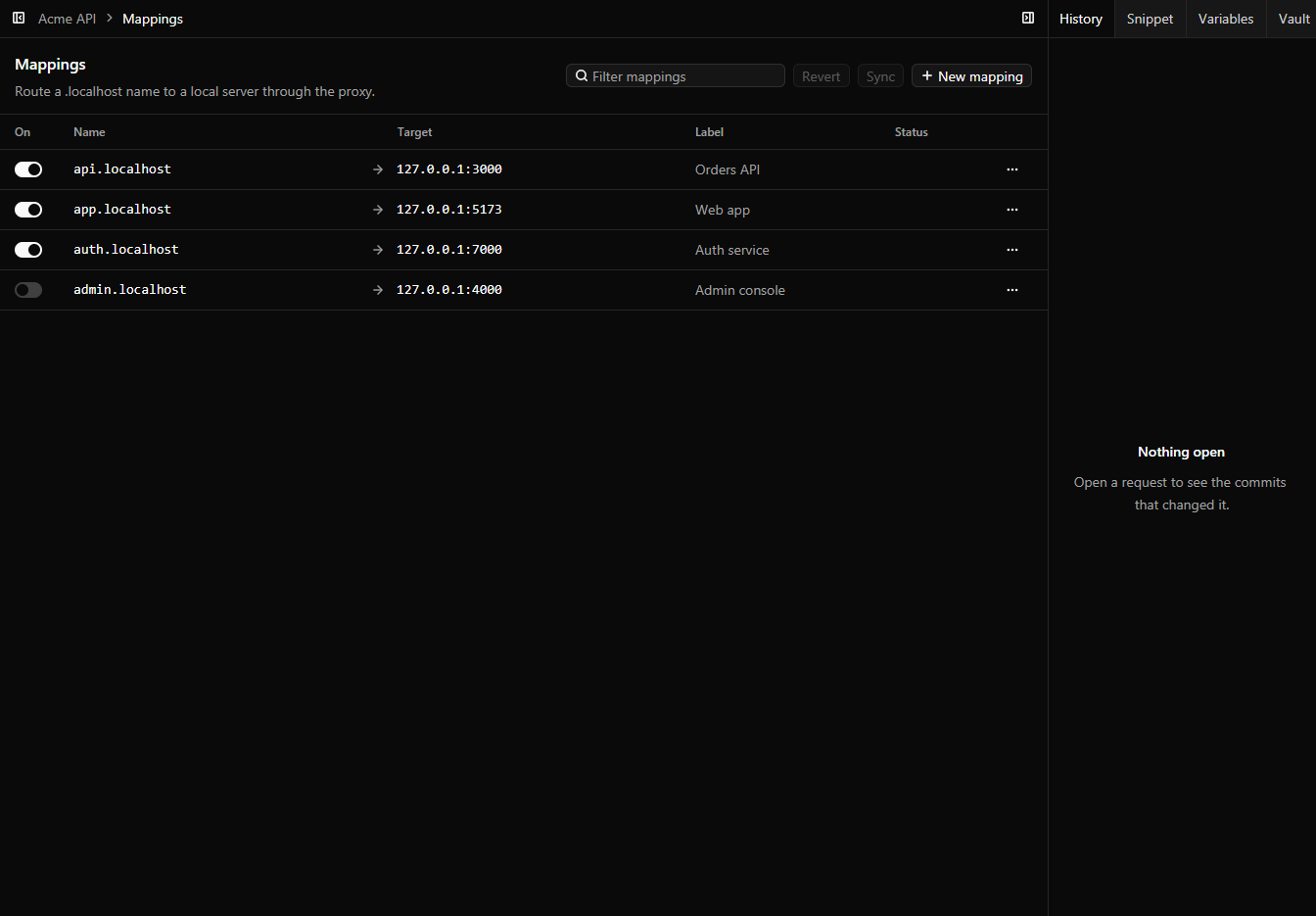Click the Revert button
1316x916 pixels.
(821, 76)
